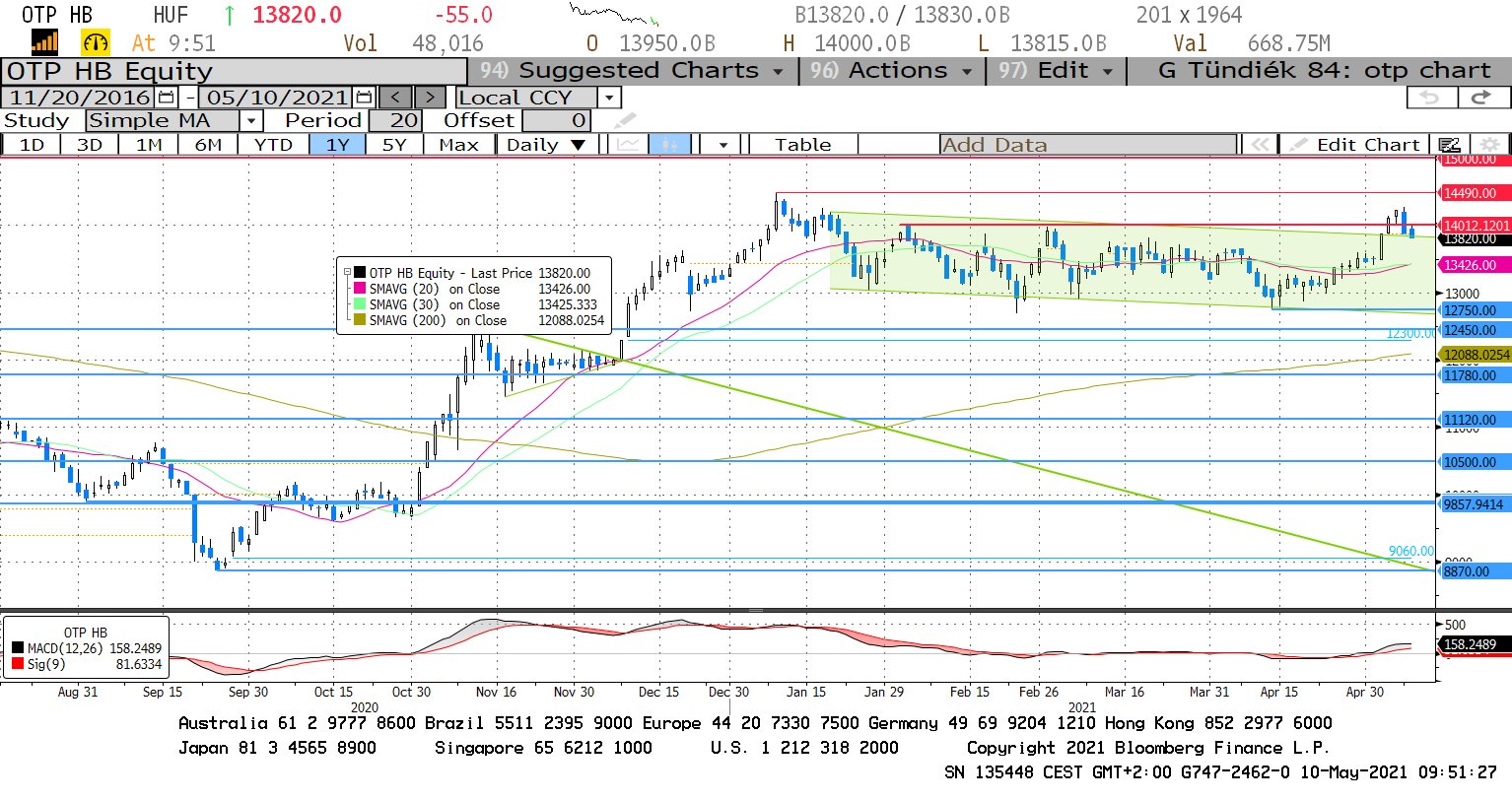Open the Daily periodicity dropdown
1512x801 pixels.
coord(546,145)
